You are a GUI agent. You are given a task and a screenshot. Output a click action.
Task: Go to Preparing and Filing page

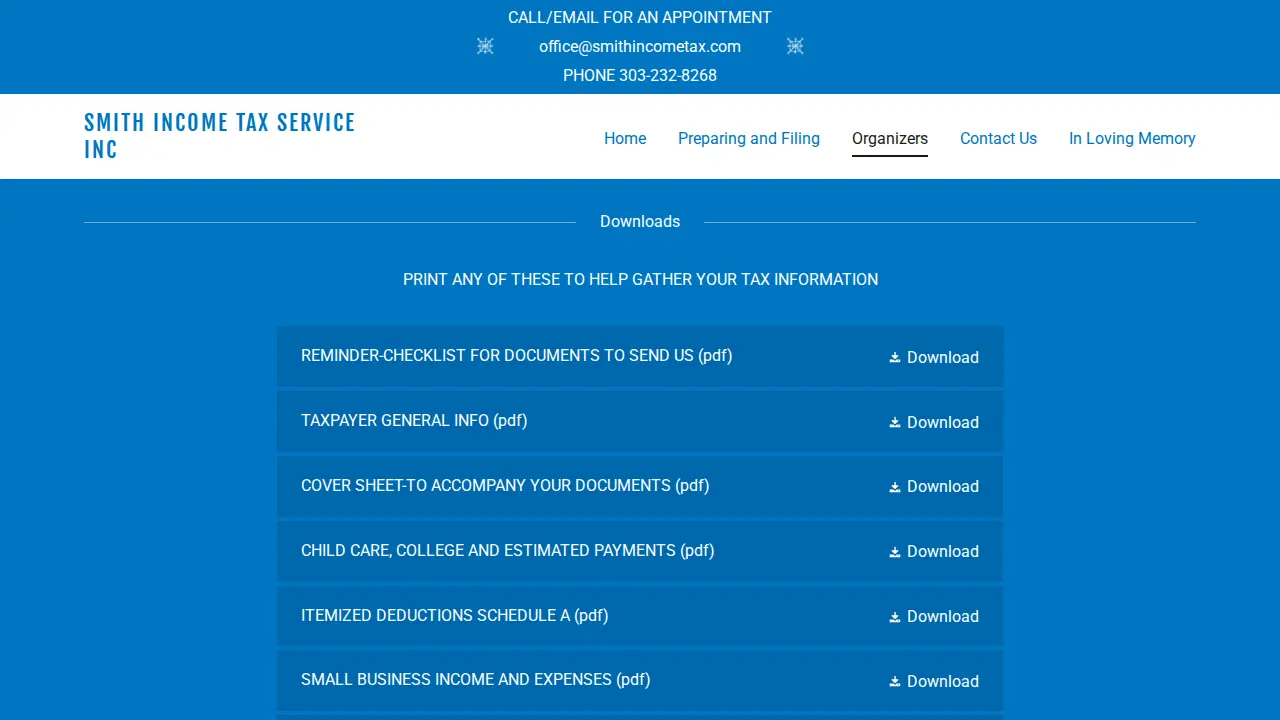tap(749, 139)
